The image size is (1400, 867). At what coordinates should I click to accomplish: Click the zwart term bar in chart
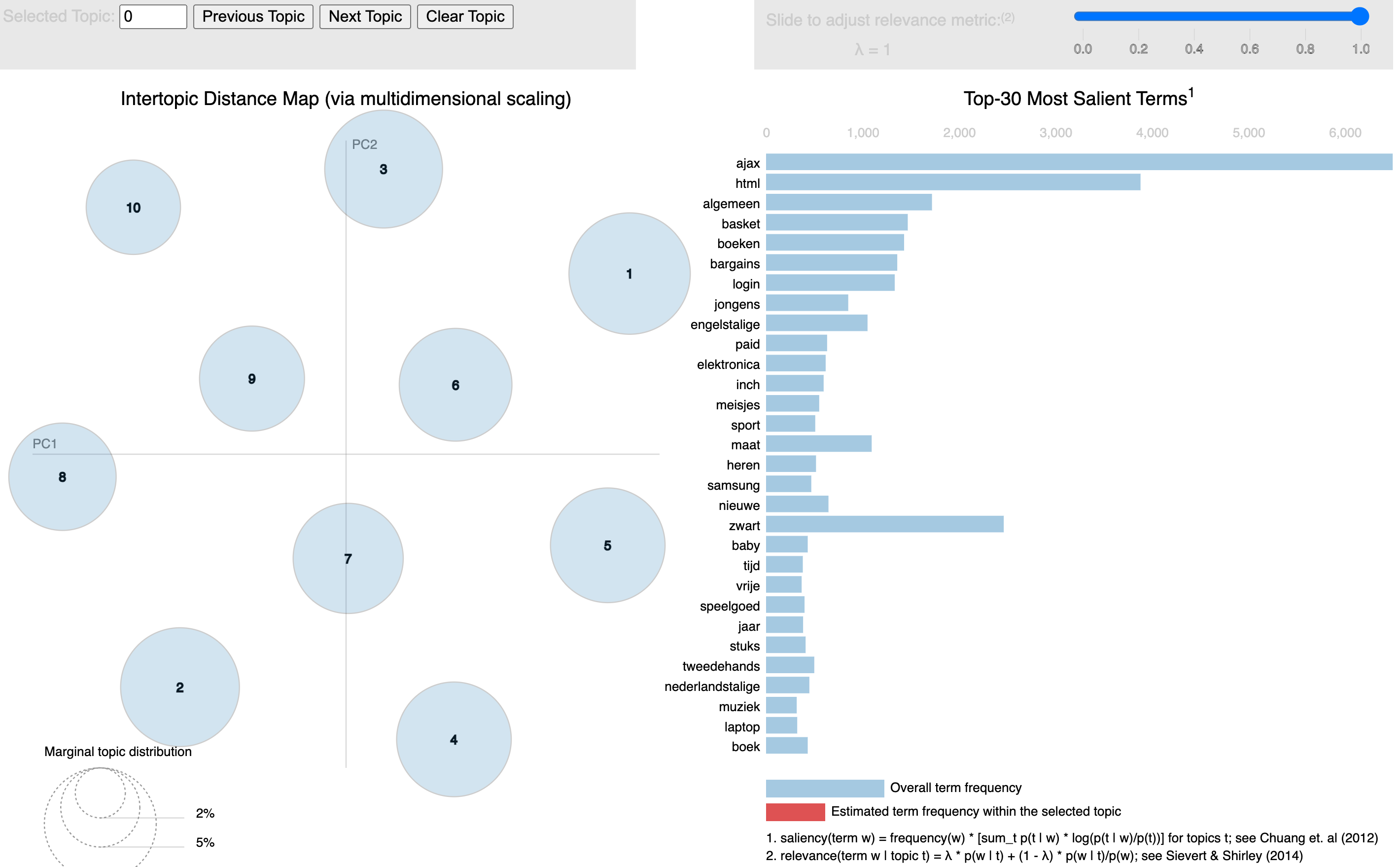886,524
